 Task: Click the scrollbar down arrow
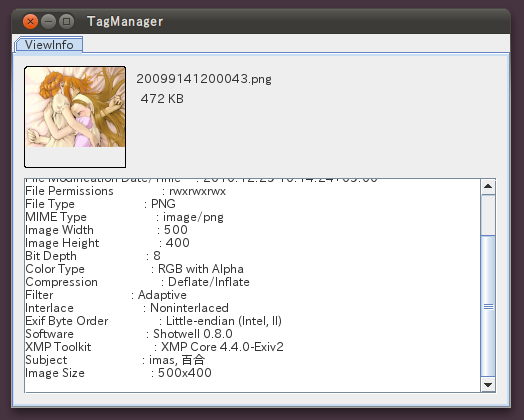tap(488, 385)
